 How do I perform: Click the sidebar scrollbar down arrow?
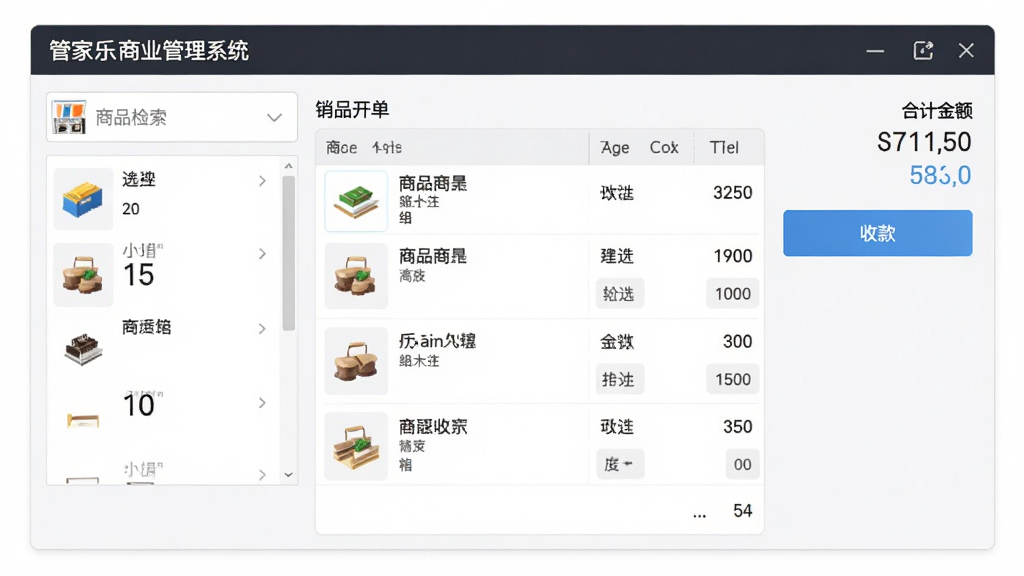coord(289,475)
